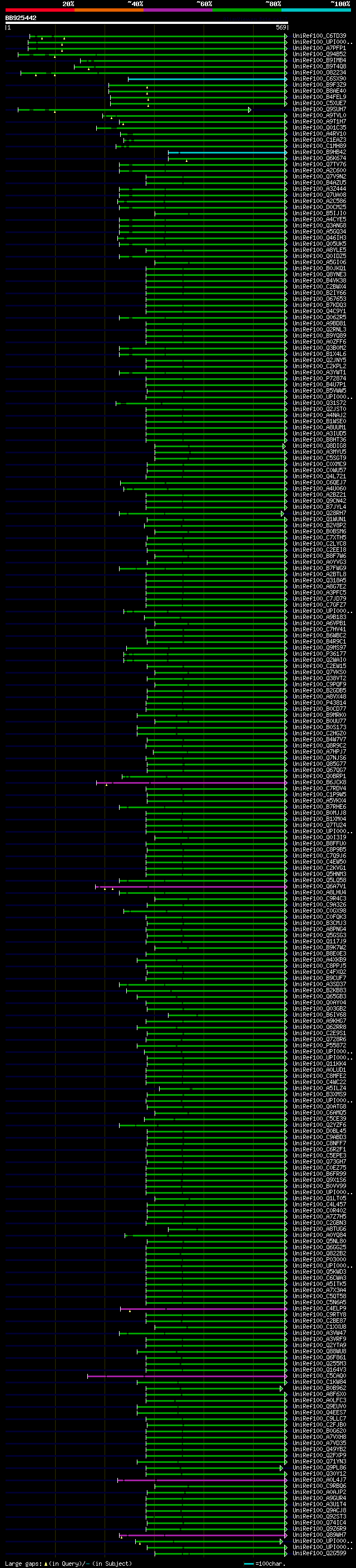
Task: Open hit UniRef100_Q3ANG8
Action: 319,226
